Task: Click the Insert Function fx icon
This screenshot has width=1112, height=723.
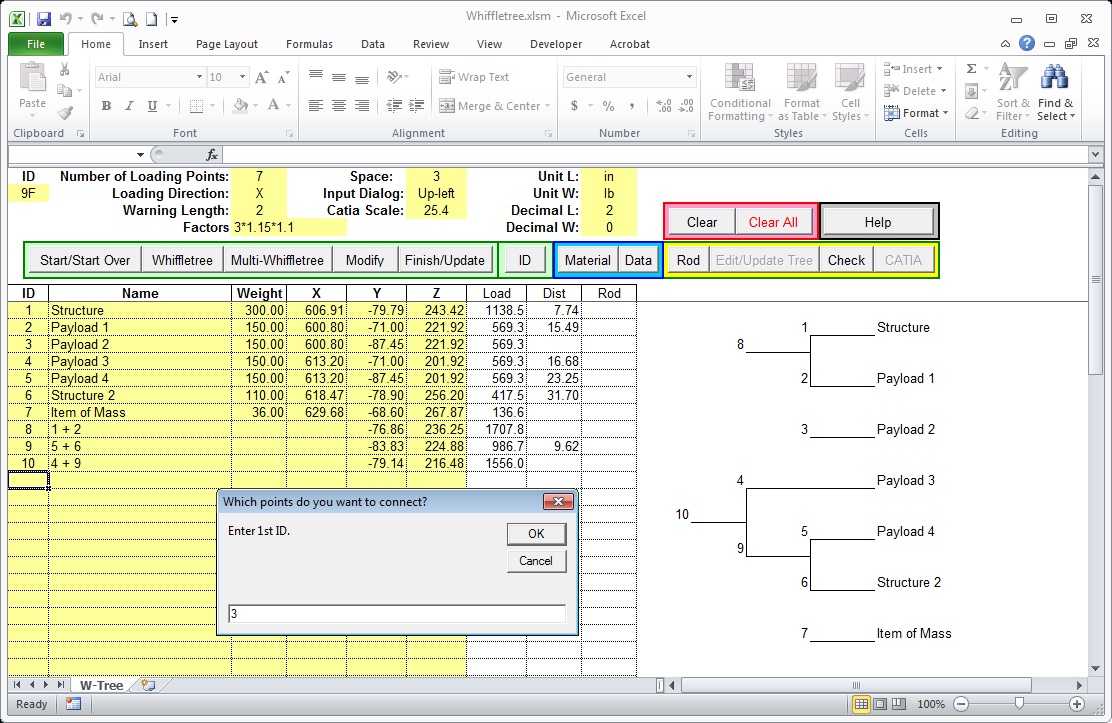Action: coord(211,155)
